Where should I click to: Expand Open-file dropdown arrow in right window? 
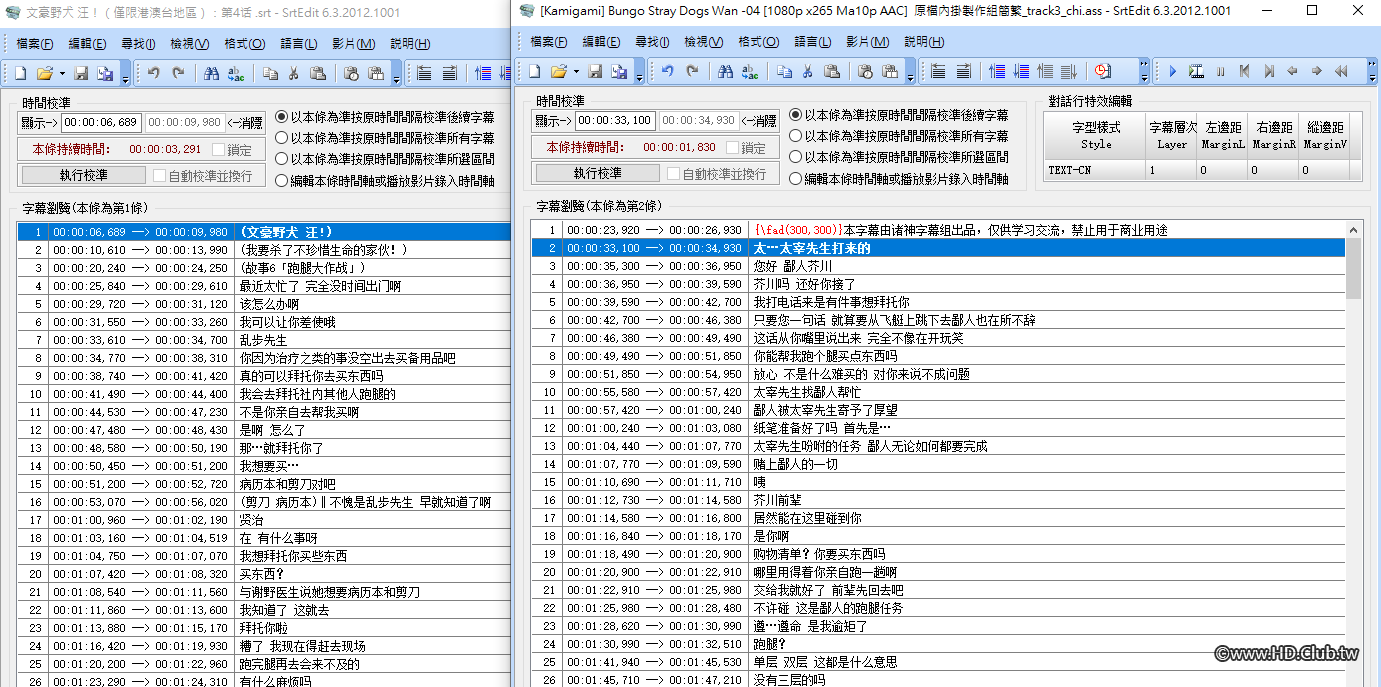pos(575,72)
